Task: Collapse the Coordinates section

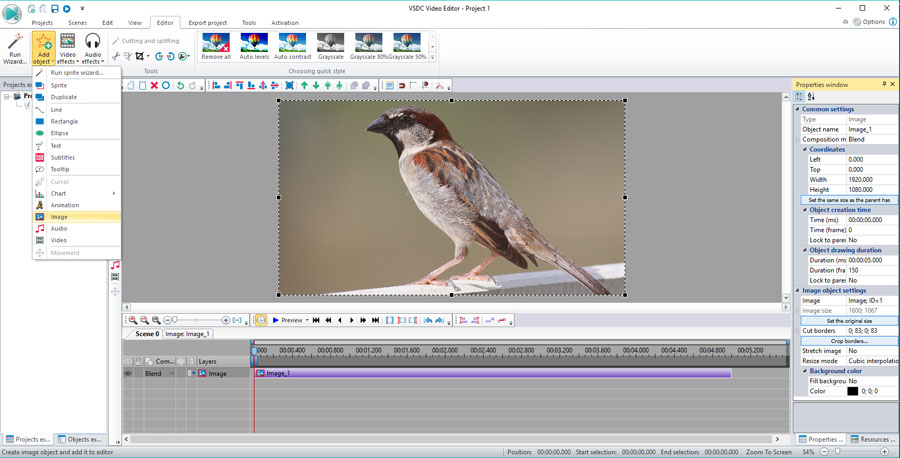Action: 805,149
